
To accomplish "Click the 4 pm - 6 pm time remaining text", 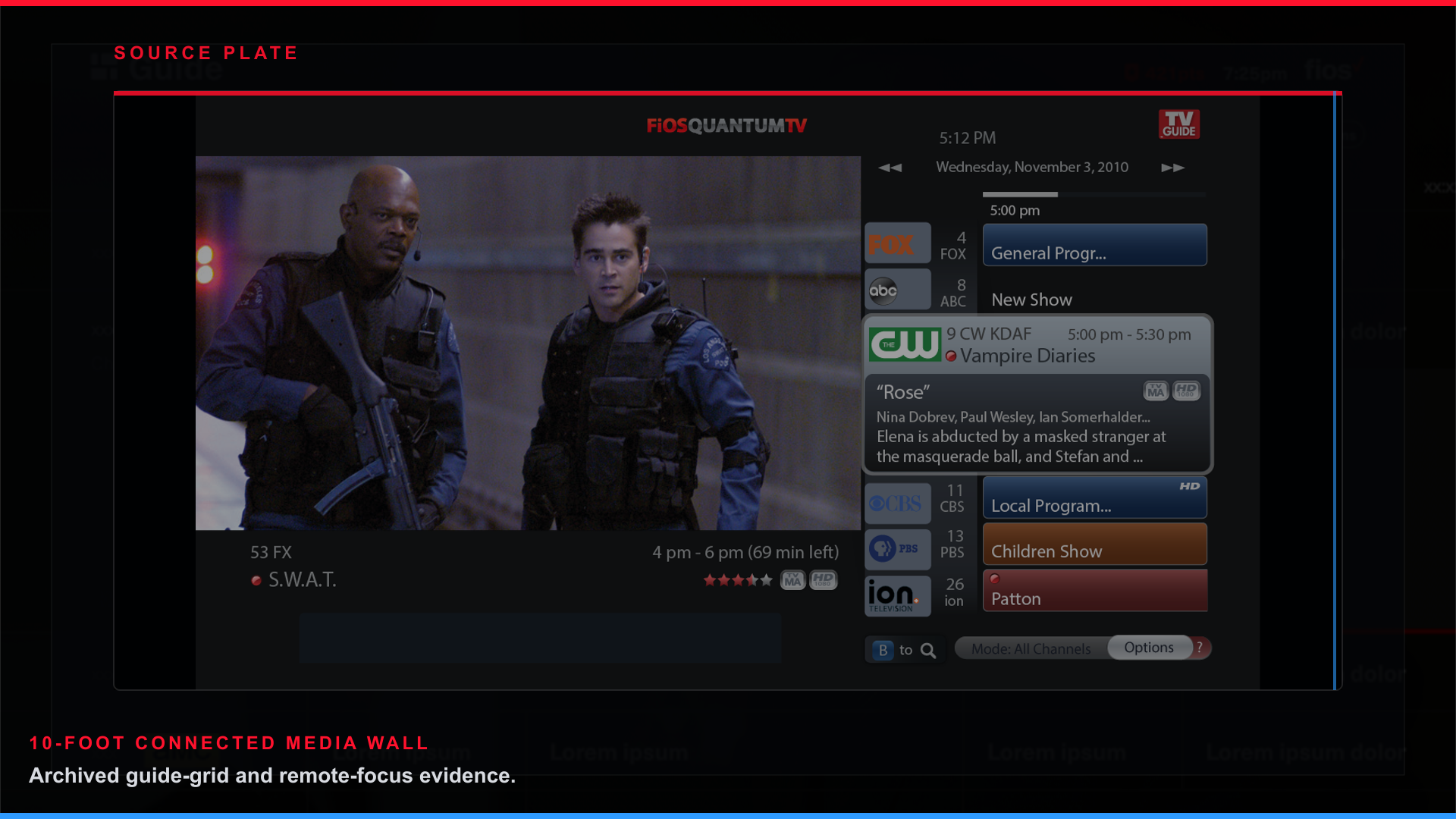I will tap(745, 552).
